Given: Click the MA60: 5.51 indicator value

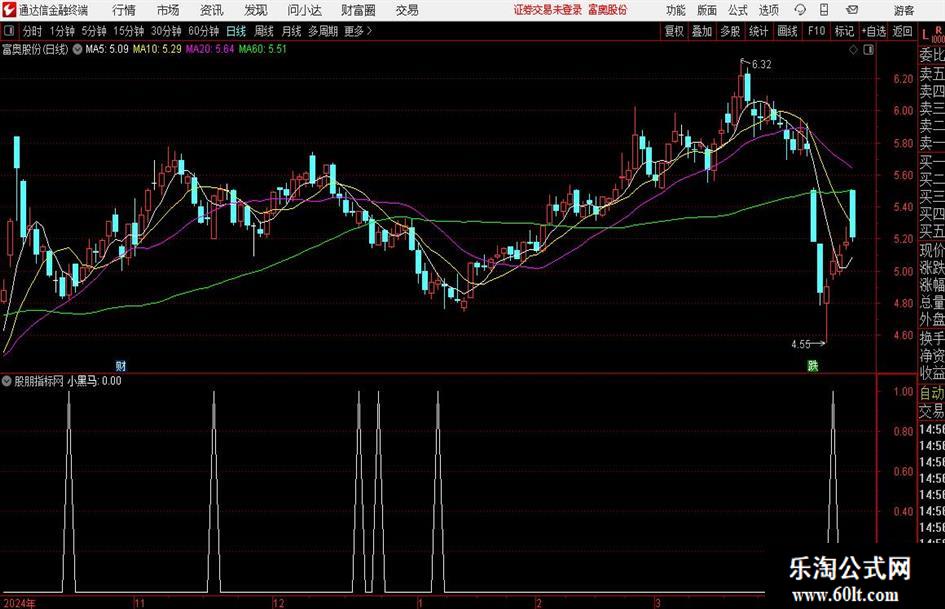Looking at the screenshot, I should click(x=262, y=49).
